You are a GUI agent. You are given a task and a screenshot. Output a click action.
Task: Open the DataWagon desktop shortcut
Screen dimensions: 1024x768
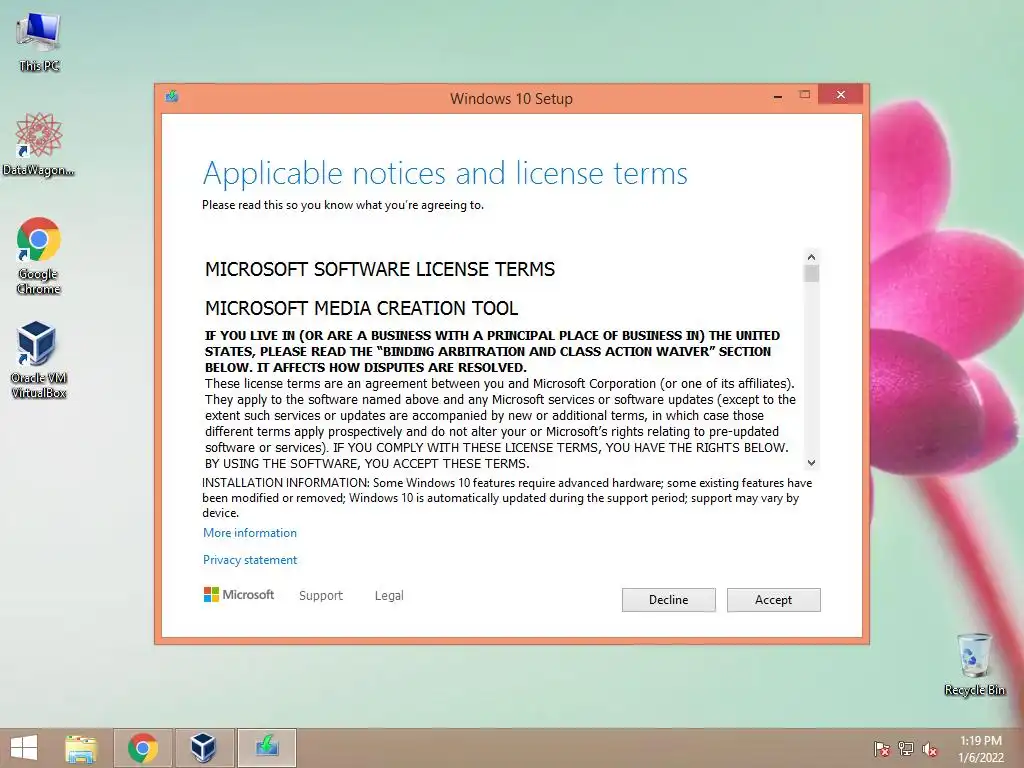pyautogui.click(x=39, y=144)
